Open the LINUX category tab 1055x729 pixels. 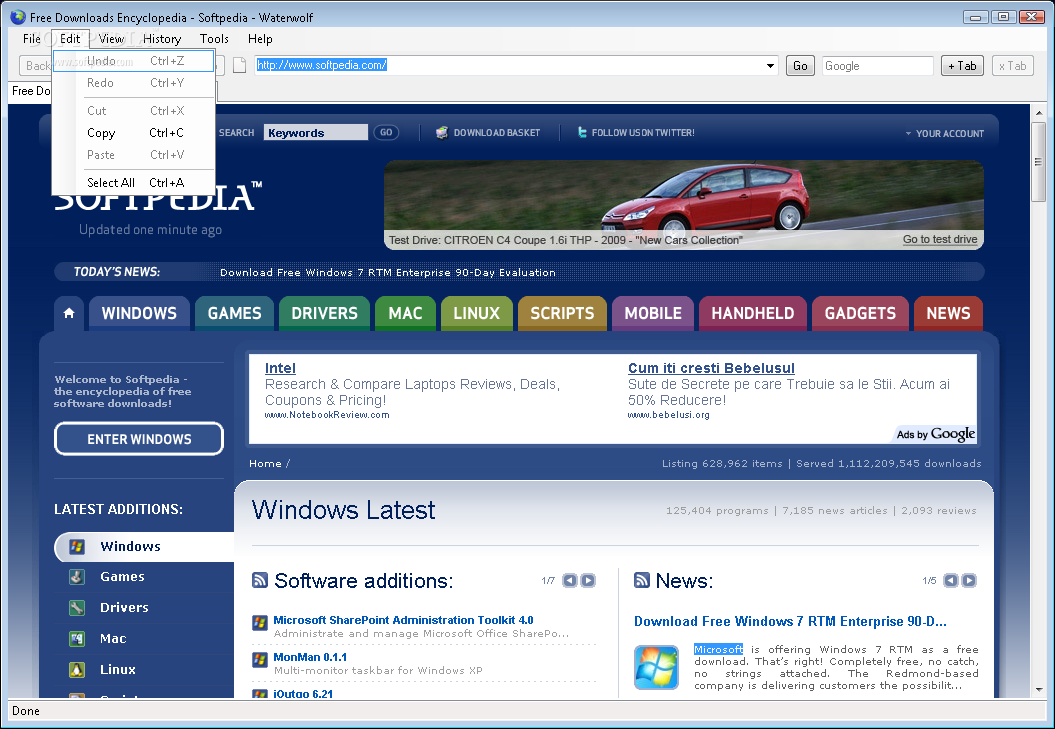pos(476,313)
